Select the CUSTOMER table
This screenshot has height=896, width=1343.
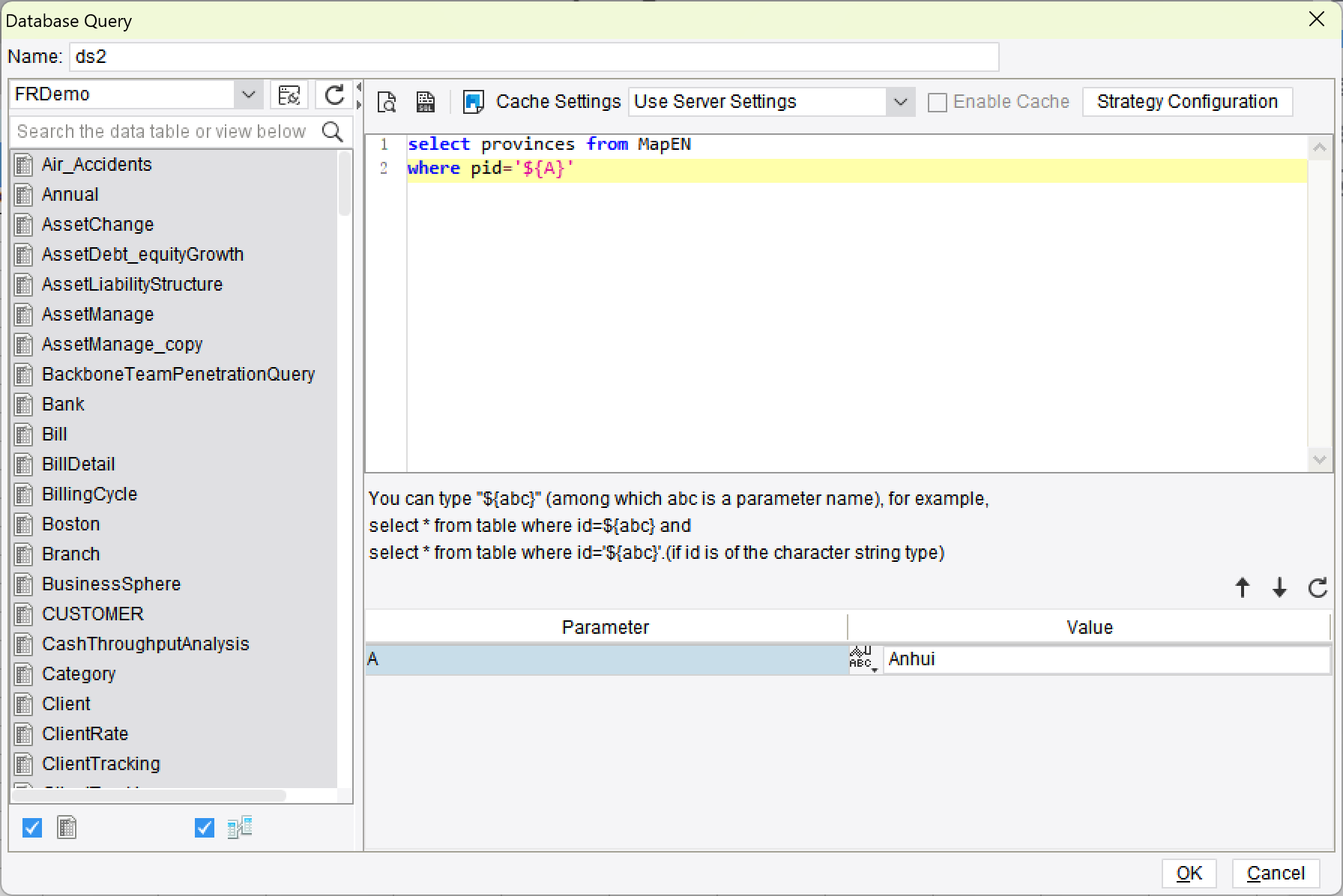pos(93,614)
